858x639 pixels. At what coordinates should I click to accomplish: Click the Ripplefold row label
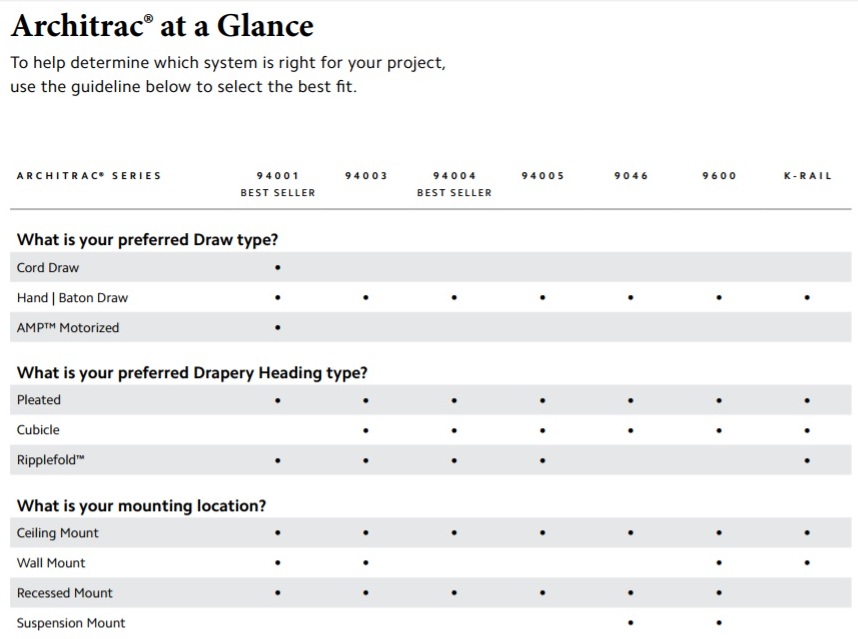point(51,460)
